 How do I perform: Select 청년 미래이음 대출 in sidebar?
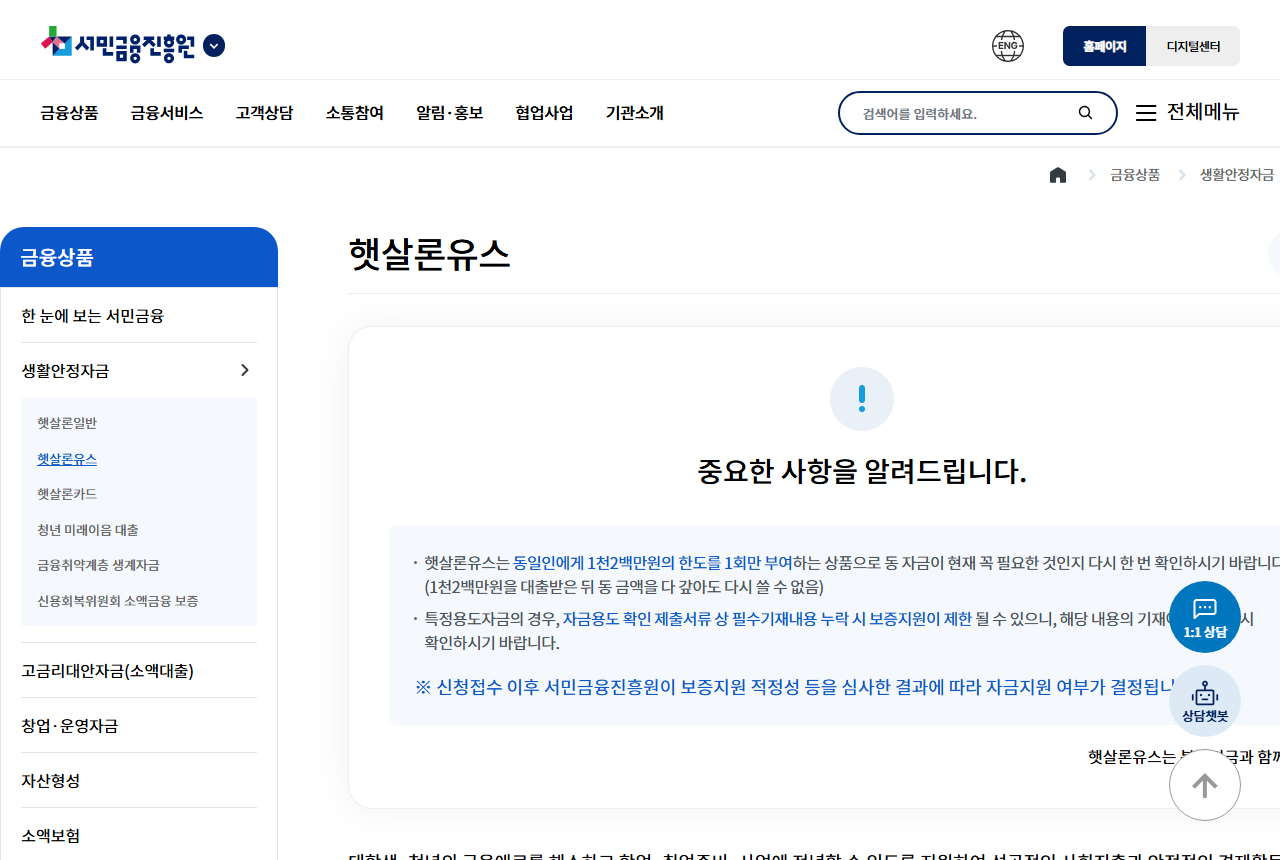click(88, 530)
